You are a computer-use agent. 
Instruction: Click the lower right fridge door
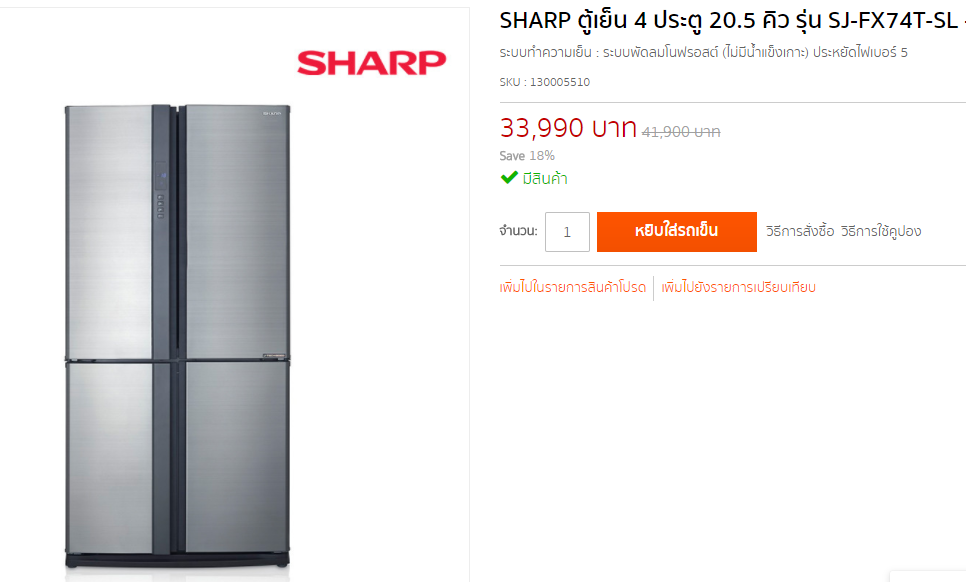(x=237, y=457)
